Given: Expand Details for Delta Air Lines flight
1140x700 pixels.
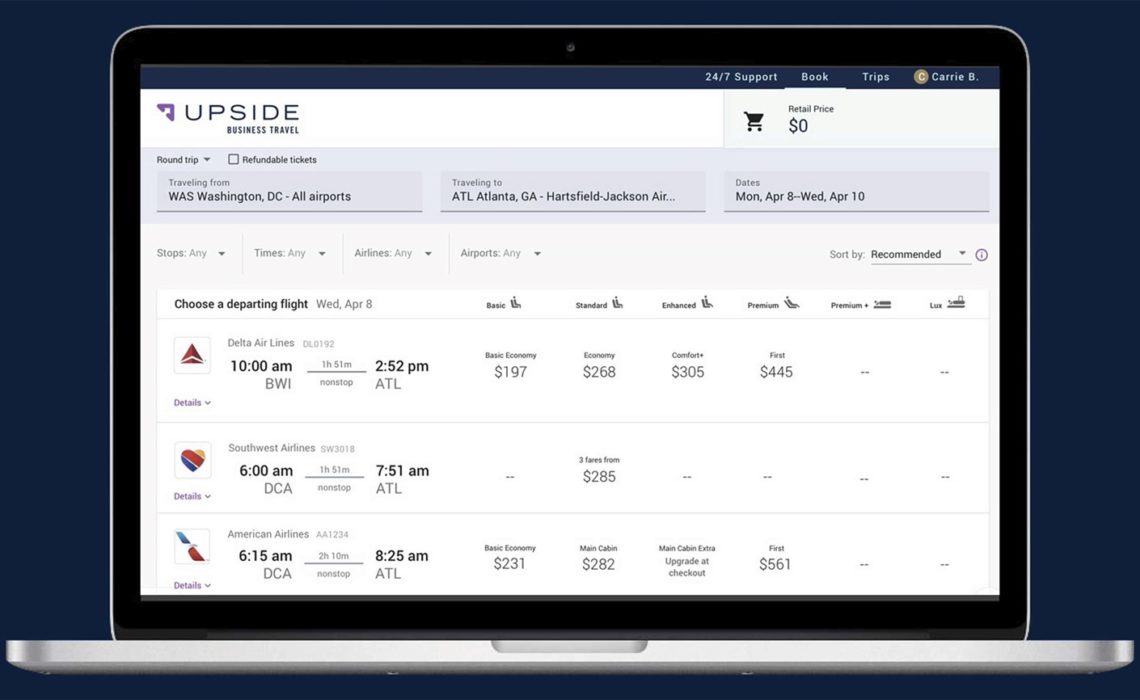Looking at the screenshot, I should click(192, 403).
